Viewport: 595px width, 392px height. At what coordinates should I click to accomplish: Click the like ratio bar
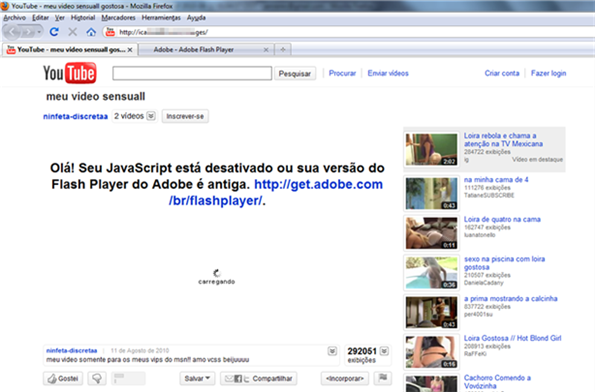(x=128, y=378)
